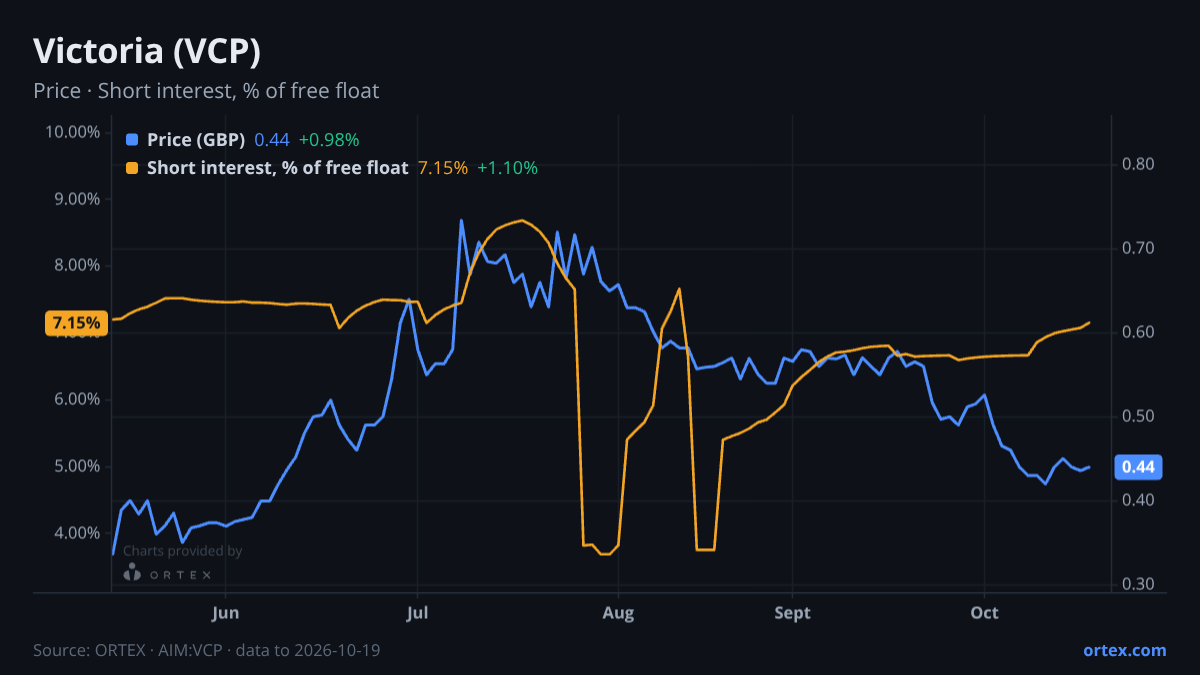The width and height of the screenshot is (1200, 675).
Task: Click the 'Price (GBP)' legend label
Action: 196,140
